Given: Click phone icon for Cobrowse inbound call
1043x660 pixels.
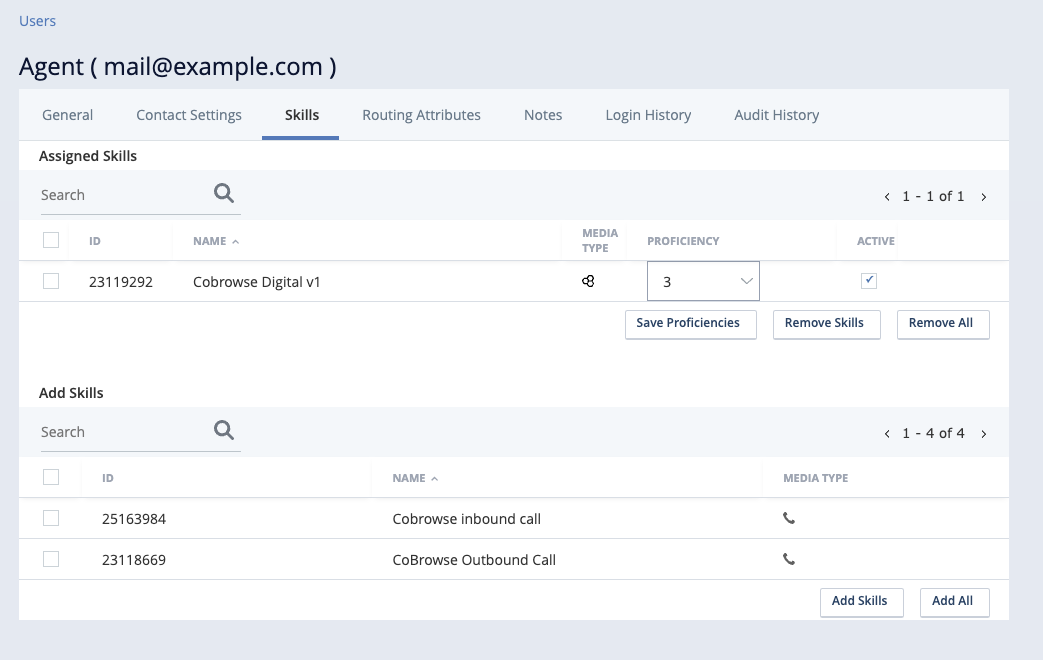Looking at the screenshot, I should point(789,519).
